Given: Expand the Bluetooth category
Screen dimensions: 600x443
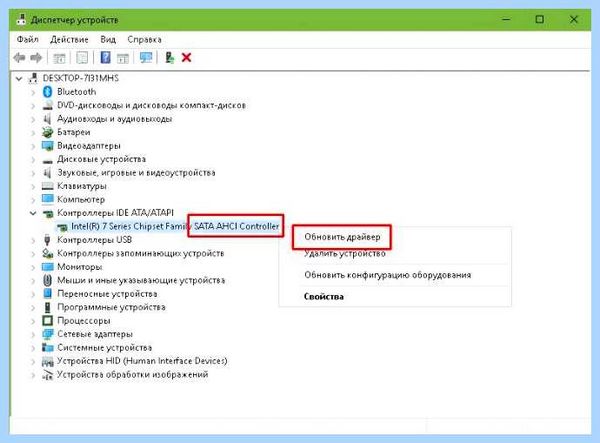Looking at the screenshot, I should pyautogui.click(x=33, y=92).
